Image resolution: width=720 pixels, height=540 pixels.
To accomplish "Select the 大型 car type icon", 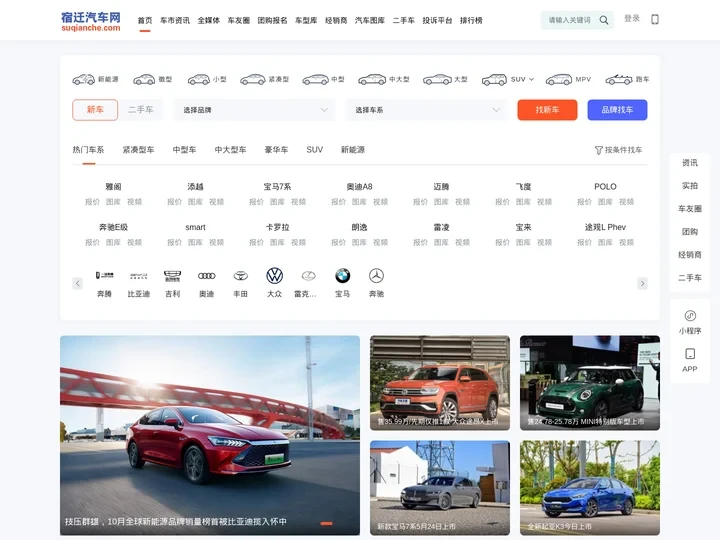I will 437,79.
